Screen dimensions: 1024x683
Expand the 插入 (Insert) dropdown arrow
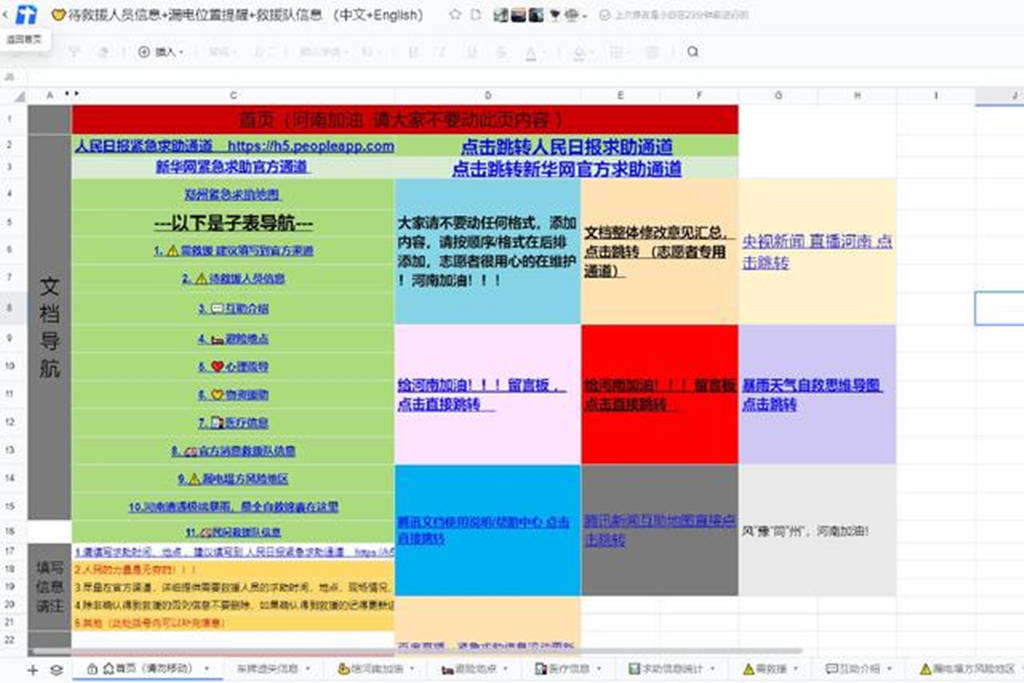(181, 52)
